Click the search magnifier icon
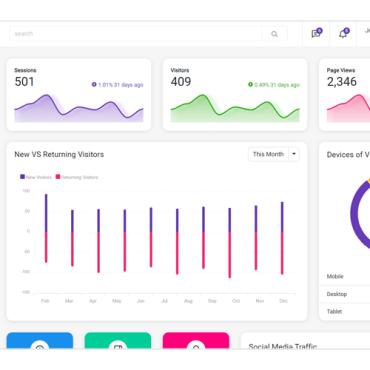Viewport: 370px width, 370px height. 274,34
